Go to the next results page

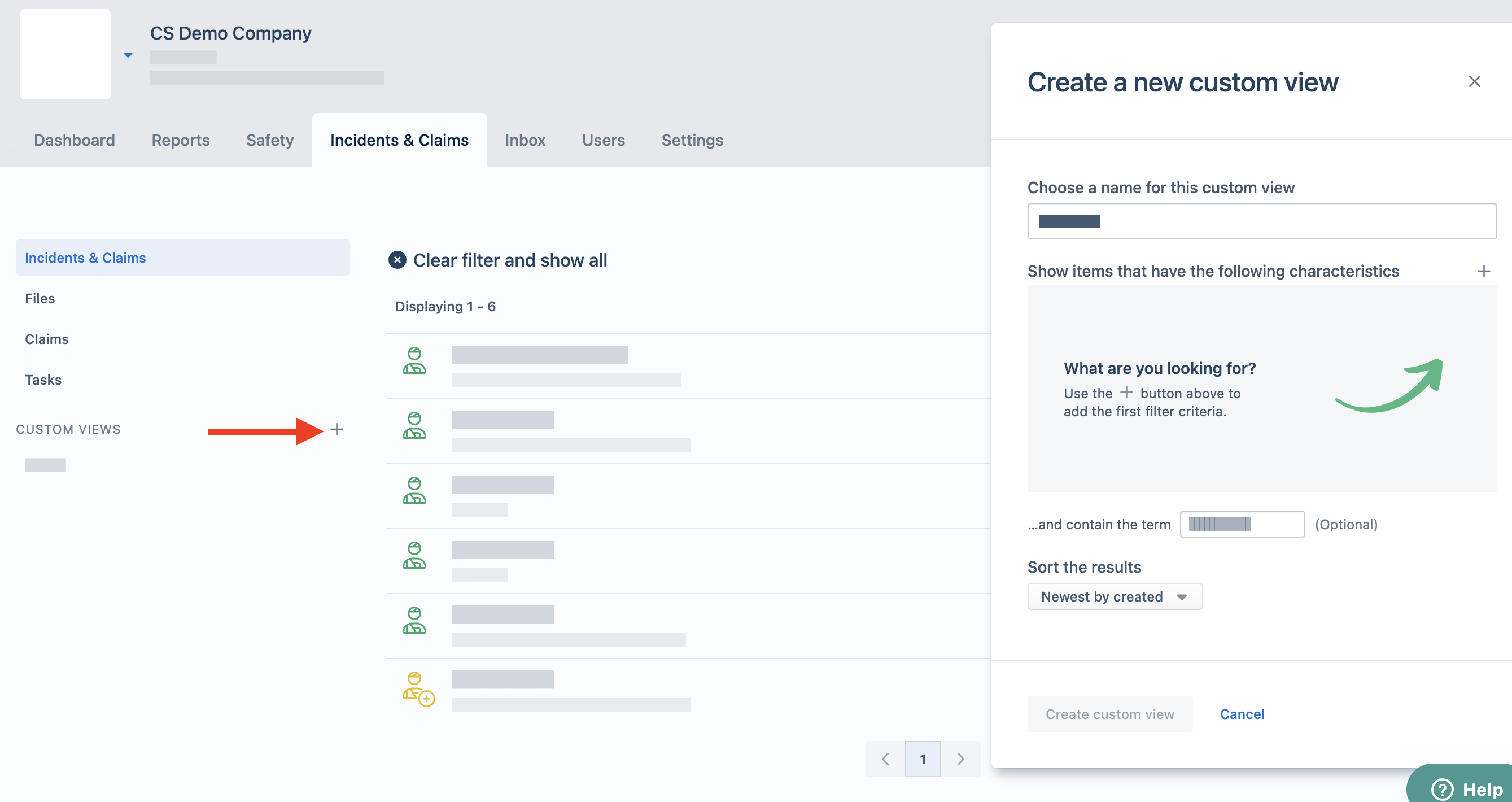pos(960,759)
